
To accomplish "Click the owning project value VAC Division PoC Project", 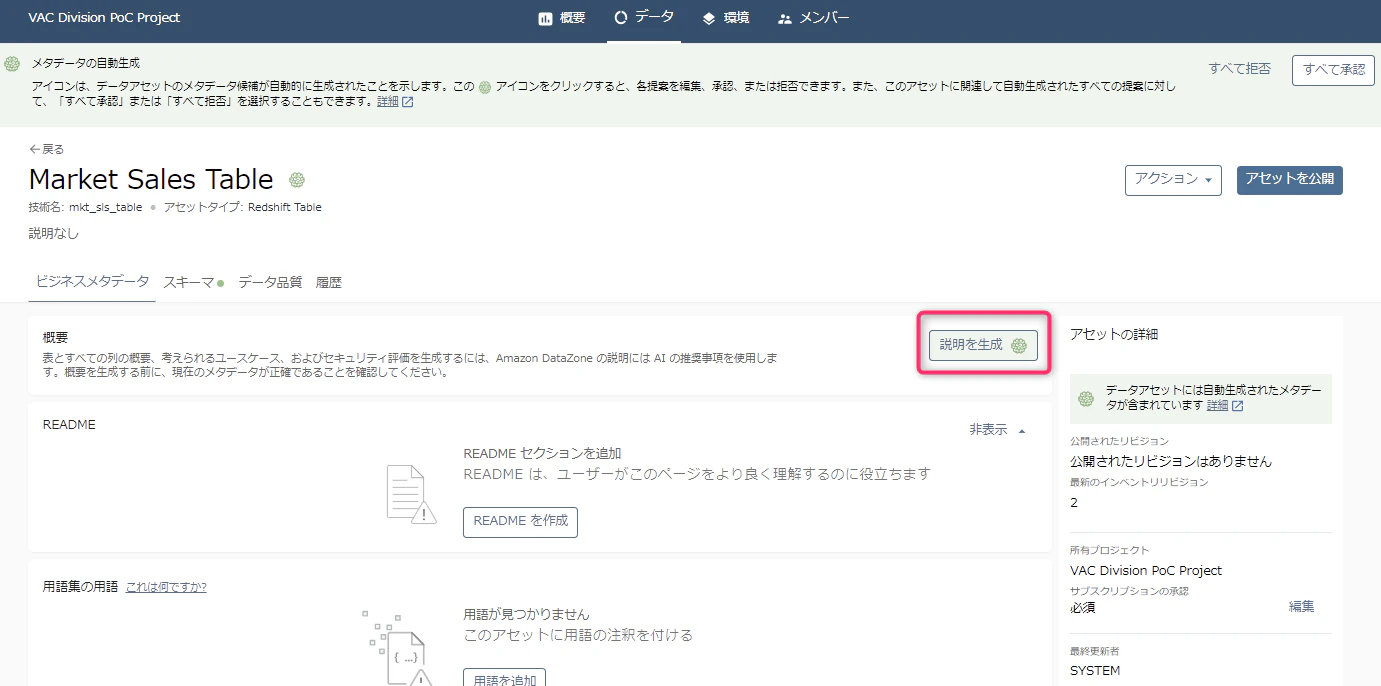I will [x=1146, y=571].
